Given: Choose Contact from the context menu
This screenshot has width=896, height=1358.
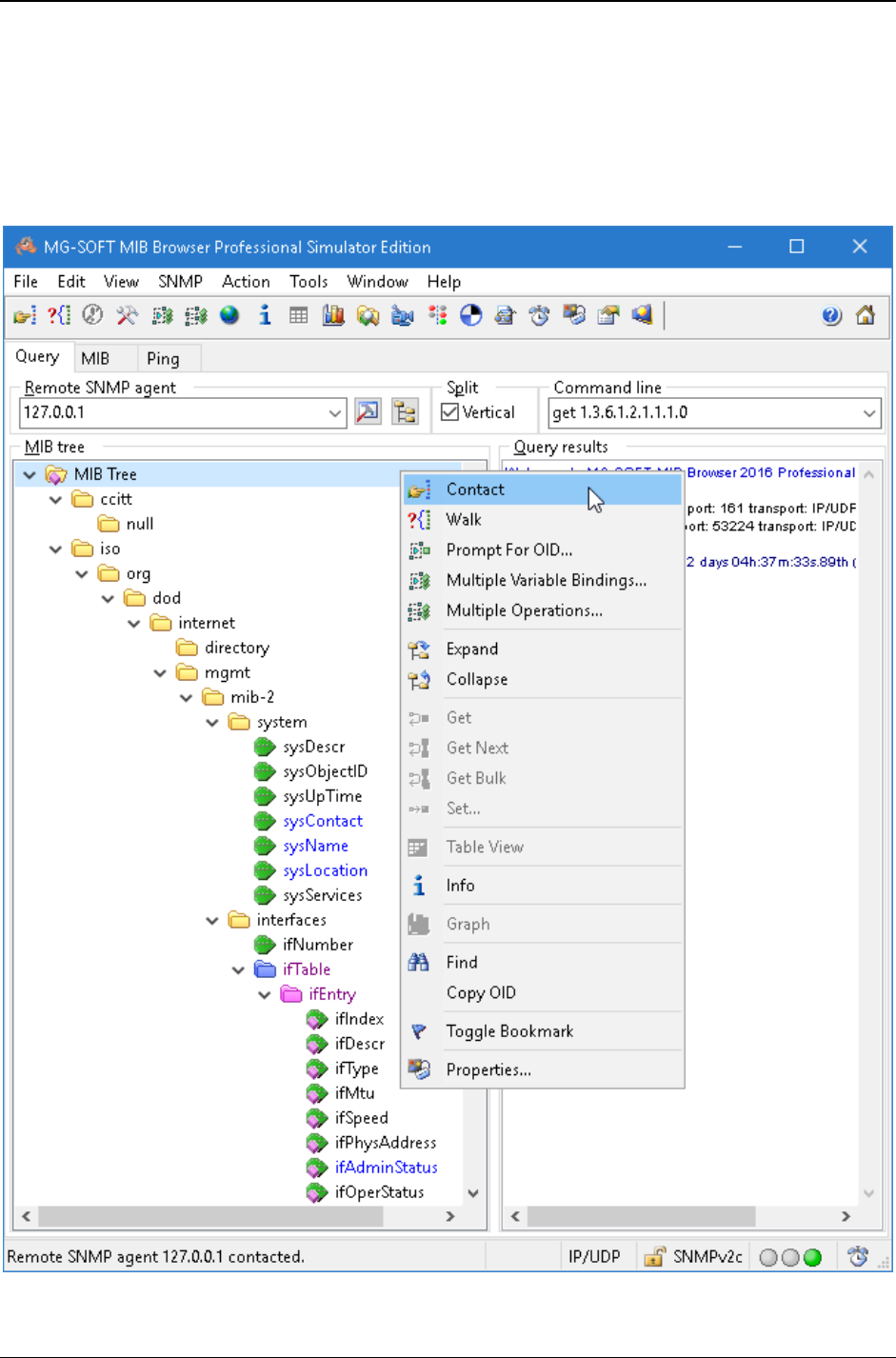Looking at the screenshot, I should pyautogui.click(x=542, y=489).
